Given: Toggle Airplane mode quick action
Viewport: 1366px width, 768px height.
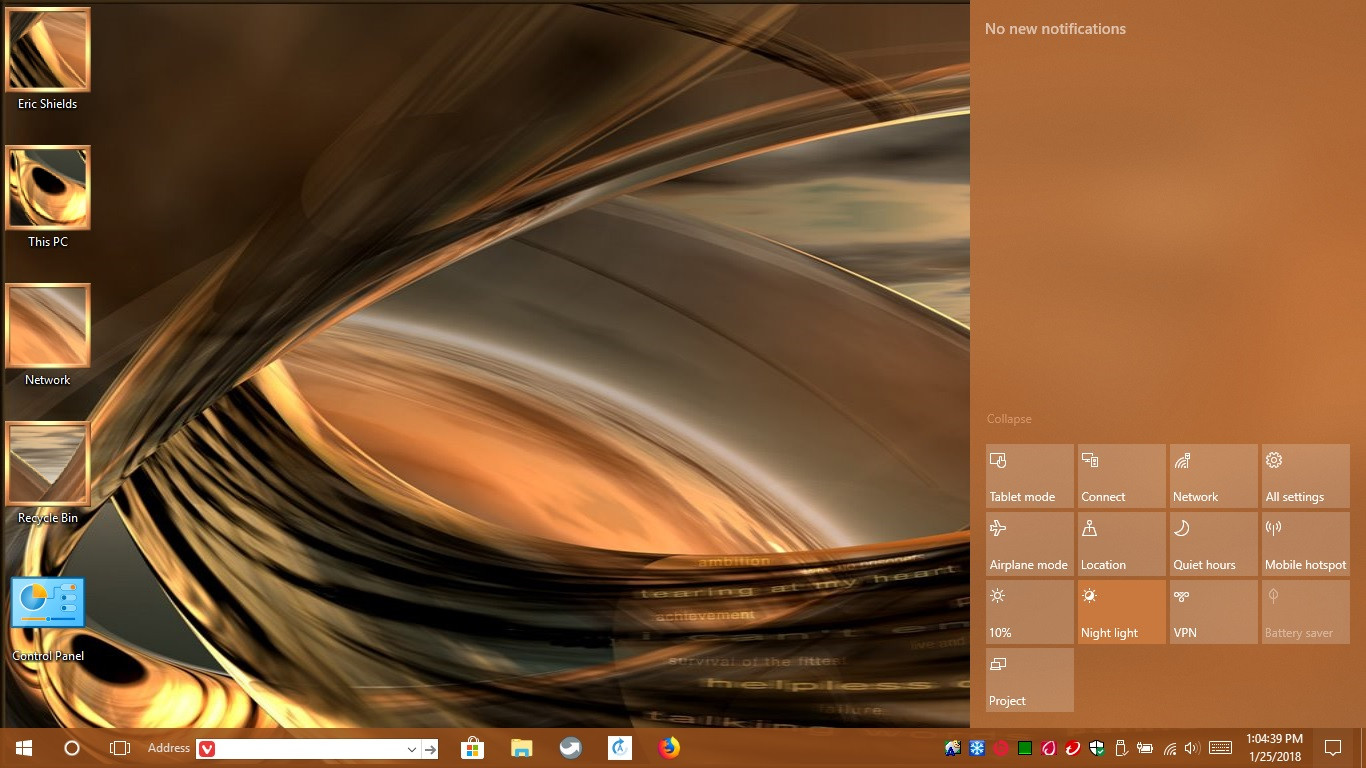Looking at the screenshot, I should [1030, 544].
